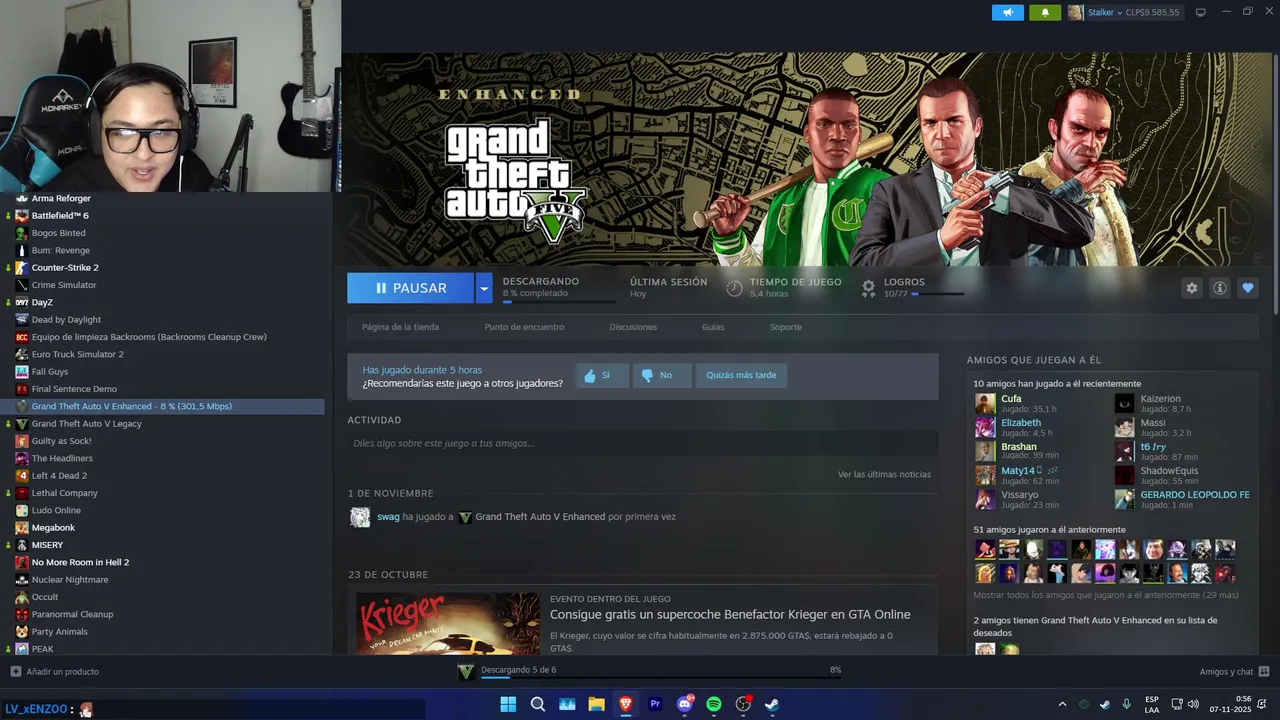The image size is (1280, 720).
Task: Click Lethal Company game icon
Action: pos(22,493)
